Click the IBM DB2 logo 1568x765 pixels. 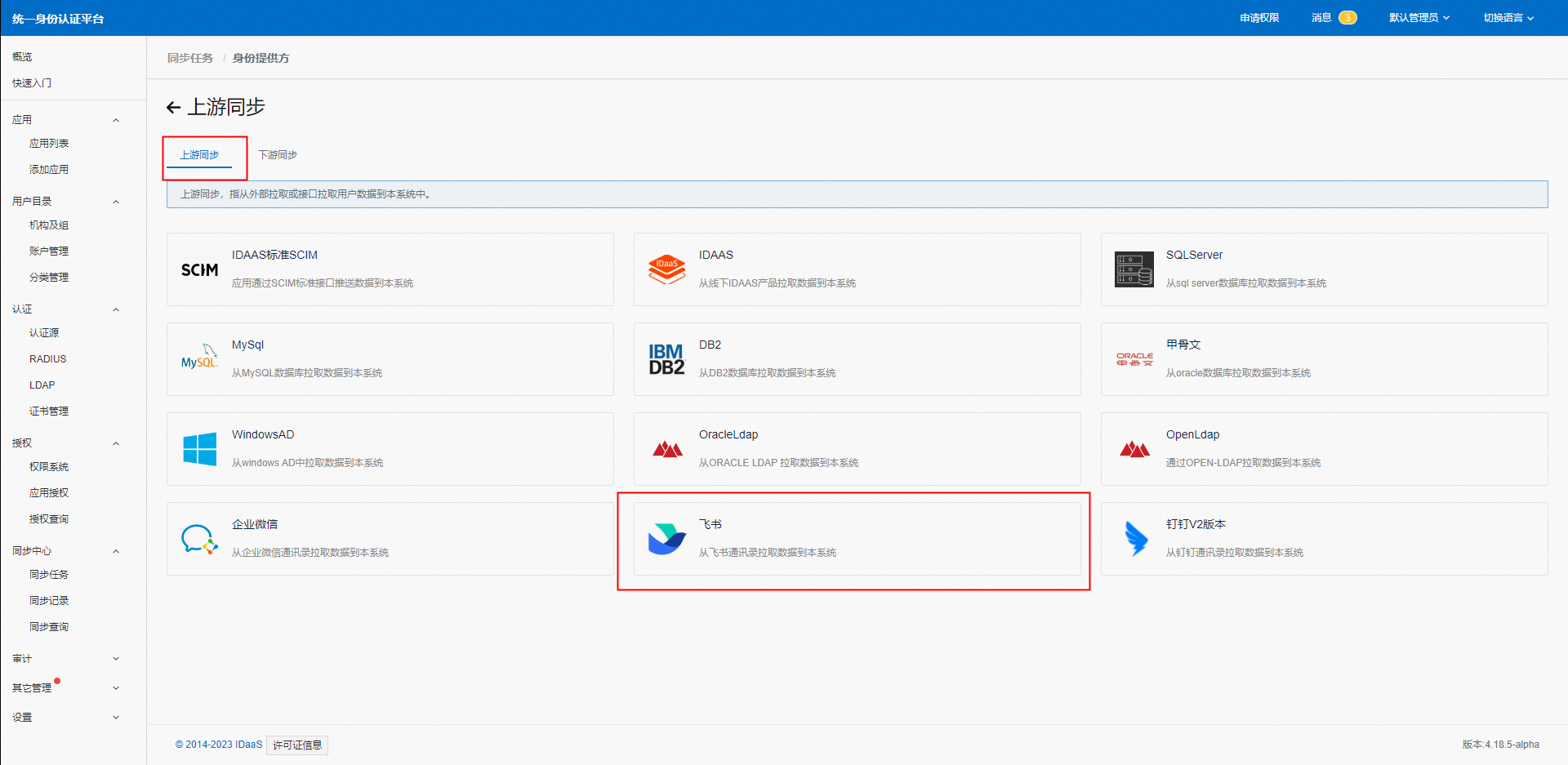pyautogui.click(x=666, y=359)
